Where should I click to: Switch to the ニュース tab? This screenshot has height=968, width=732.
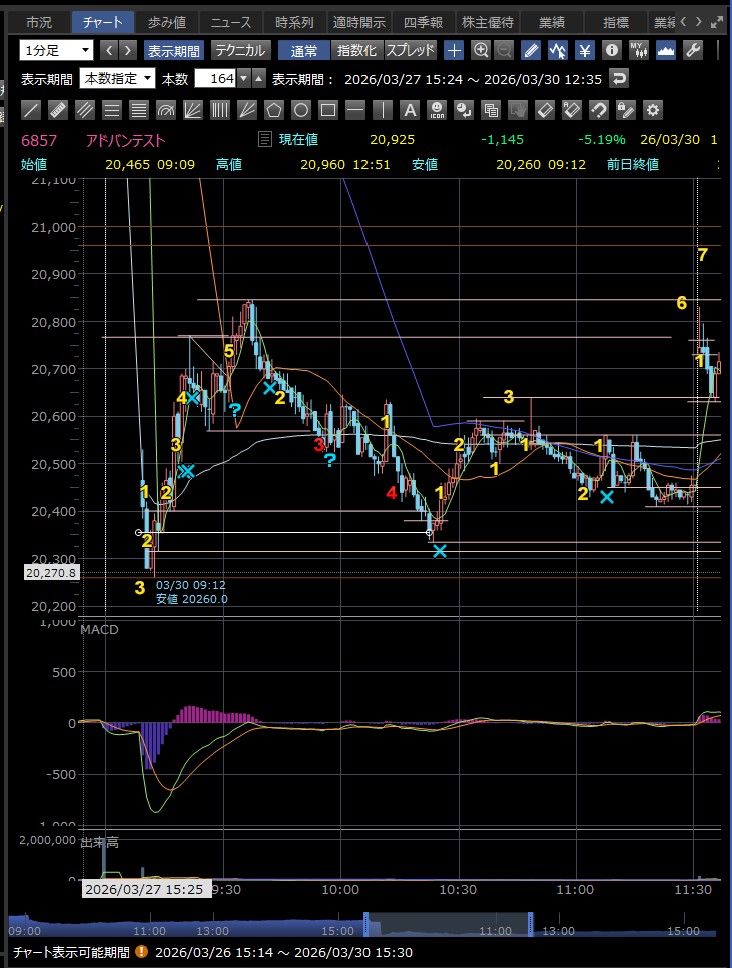230,22
